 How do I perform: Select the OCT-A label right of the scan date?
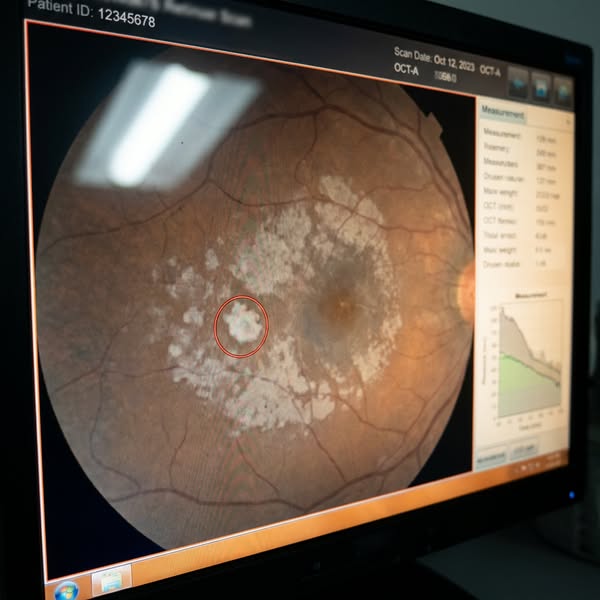(490, 71)
